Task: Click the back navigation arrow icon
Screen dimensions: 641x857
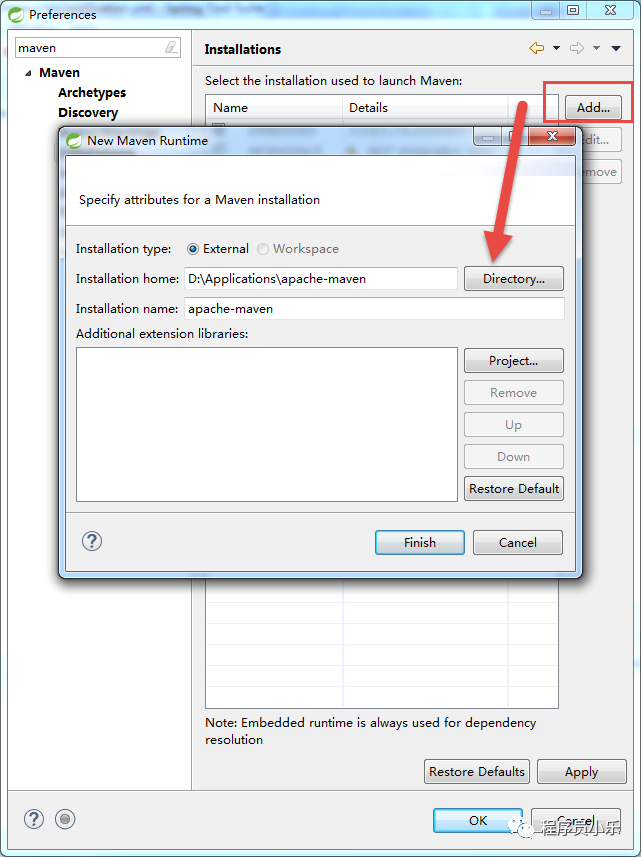Action: tap(537, 48)
